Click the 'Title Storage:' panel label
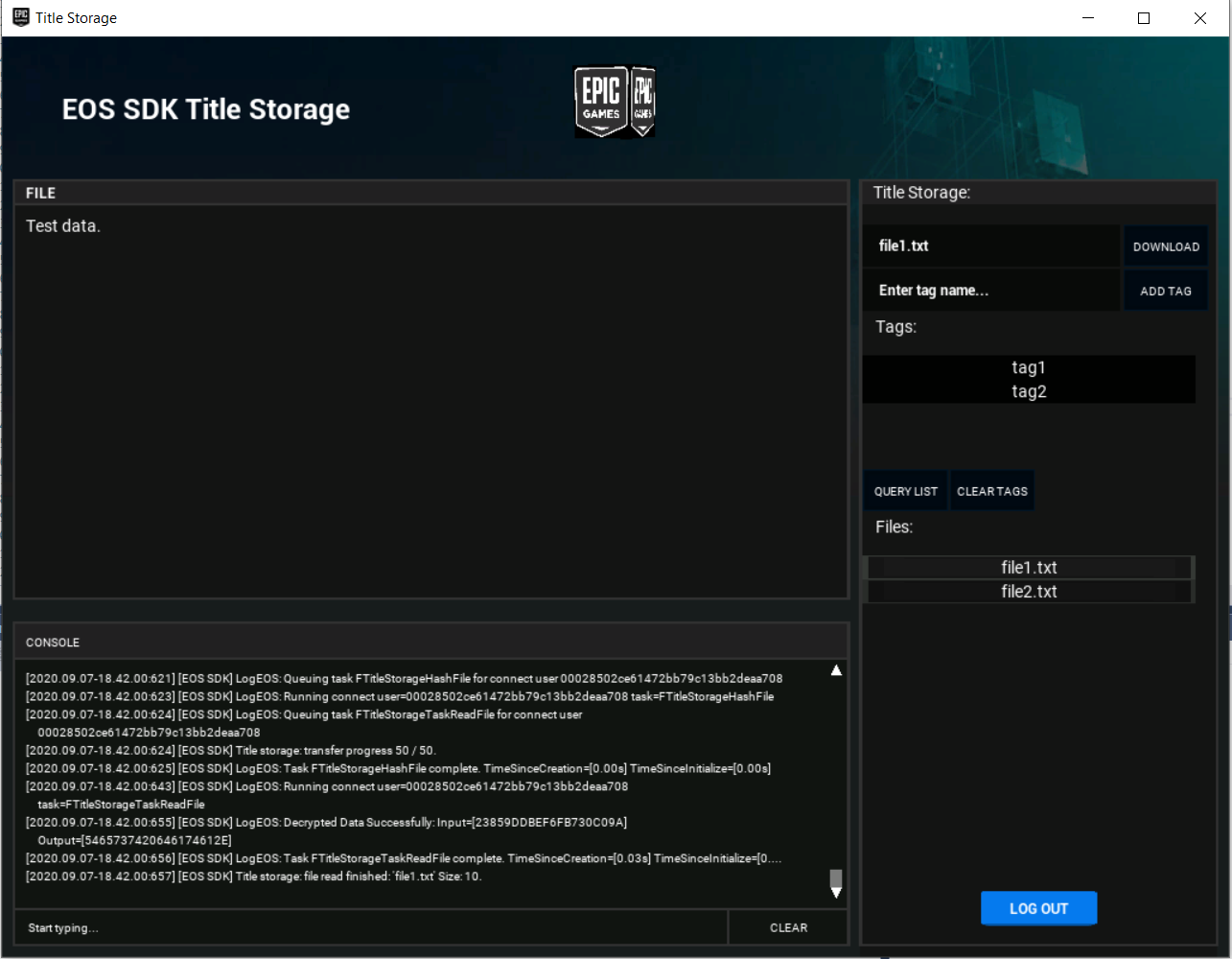The image size is (1232, 959). point(921,193)
